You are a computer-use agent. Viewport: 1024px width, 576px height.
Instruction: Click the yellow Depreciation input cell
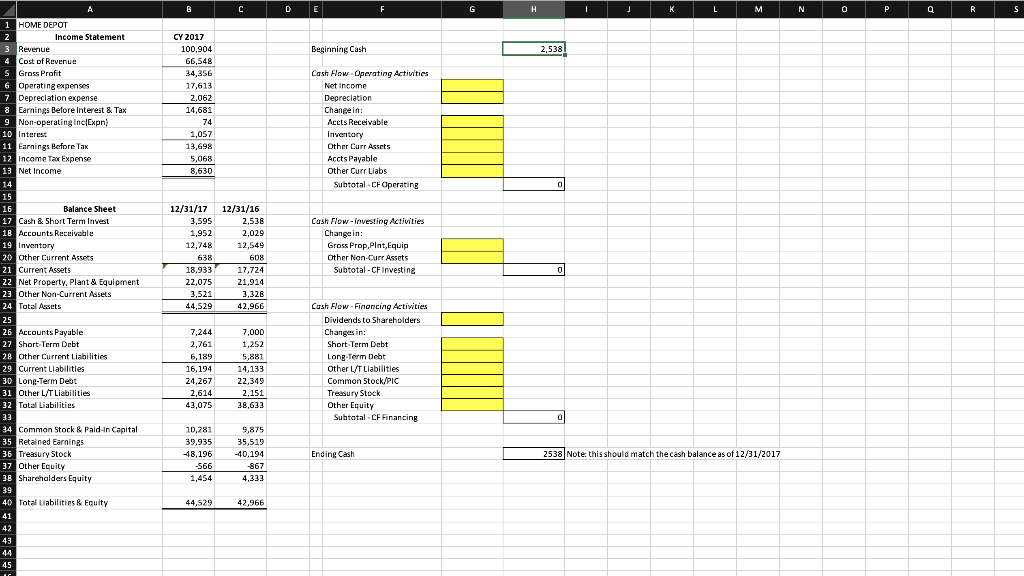point(471,97)
